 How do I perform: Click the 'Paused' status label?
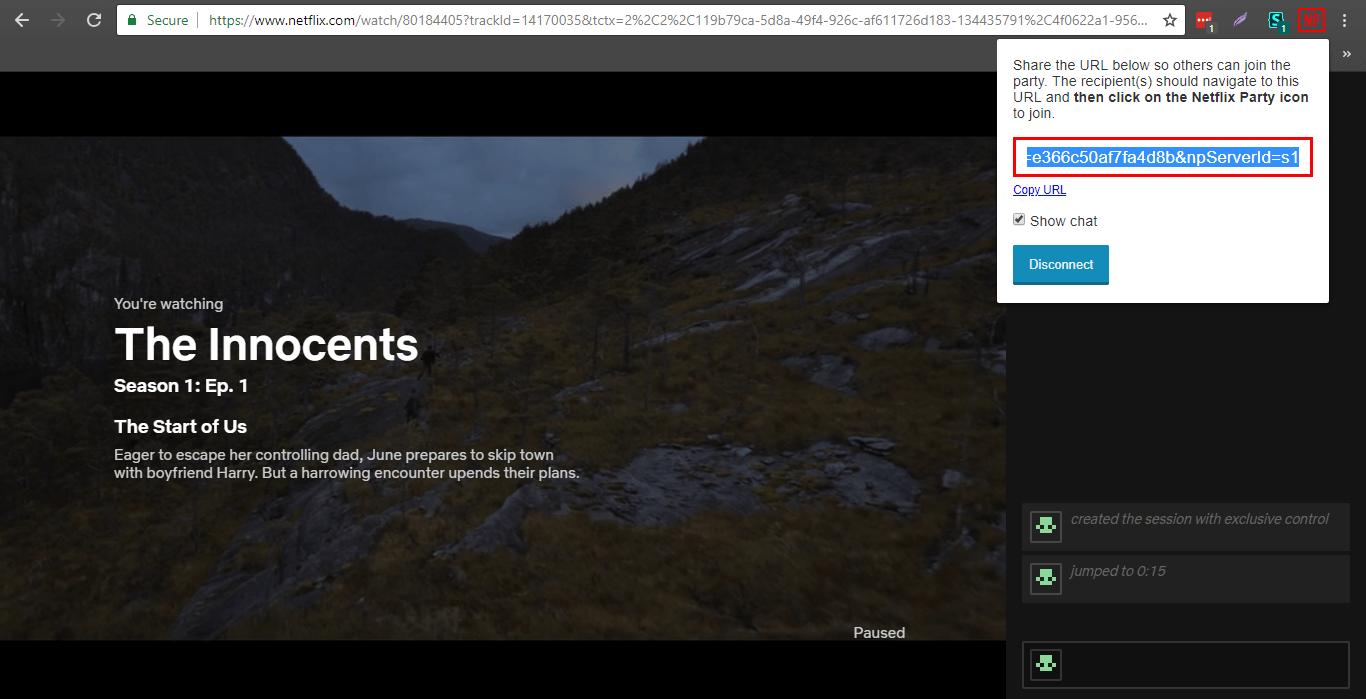pos(879,633)
